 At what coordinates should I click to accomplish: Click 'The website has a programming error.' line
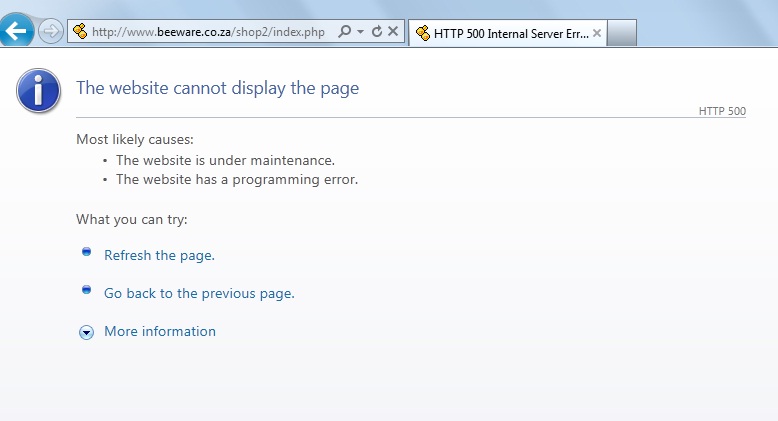coord(237,179)
